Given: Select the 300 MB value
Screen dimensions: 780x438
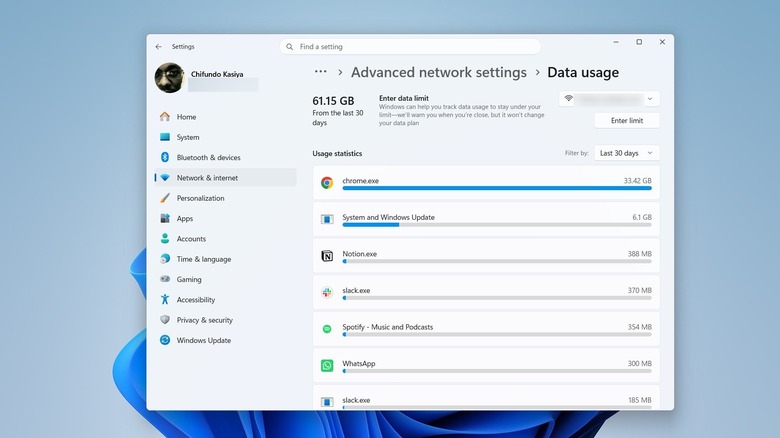Looking at the screenshot, I should point(639,364).
